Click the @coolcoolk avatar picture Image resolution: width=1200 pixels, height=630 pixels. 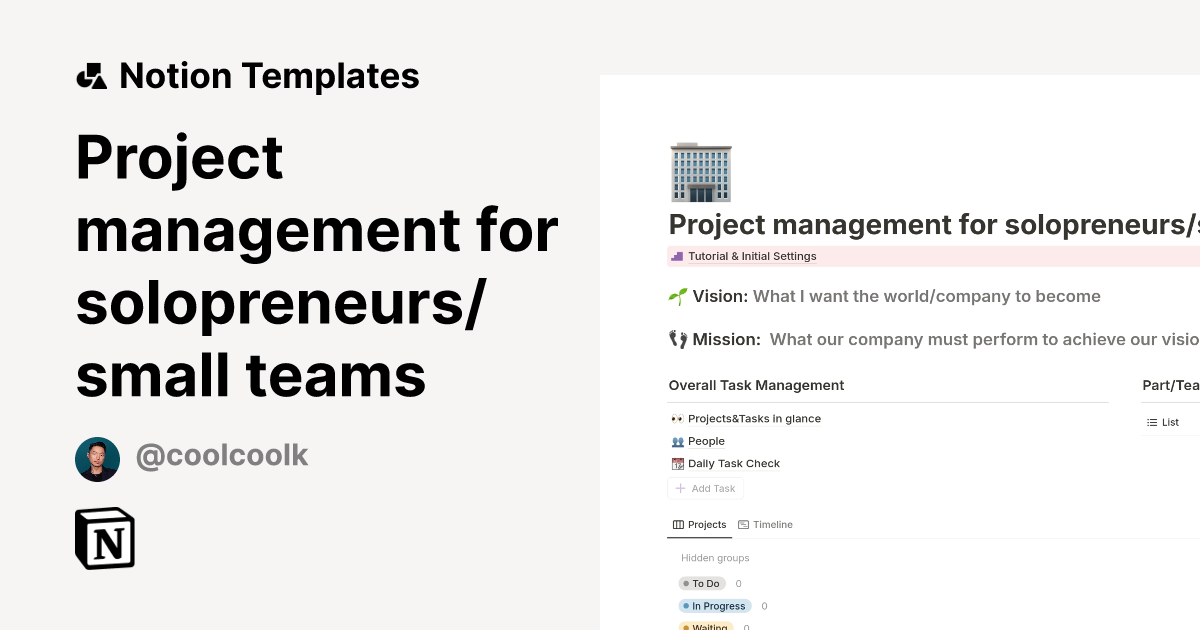(x=97, y=458)
